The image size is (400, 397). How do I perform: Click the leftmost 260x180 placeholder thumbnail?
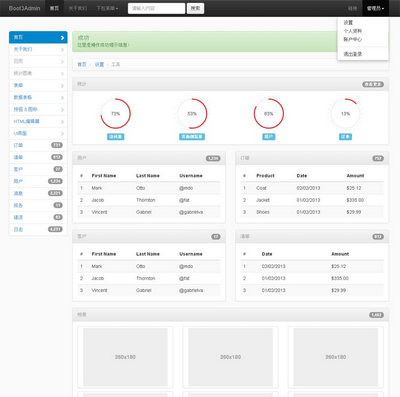coord(125,357)
